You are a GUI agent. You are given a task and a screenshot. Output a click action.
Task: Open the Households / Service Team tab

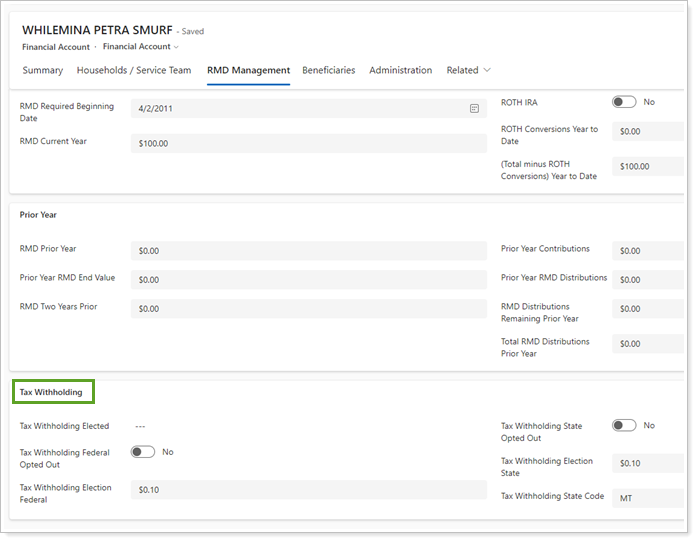coord(134,71)
